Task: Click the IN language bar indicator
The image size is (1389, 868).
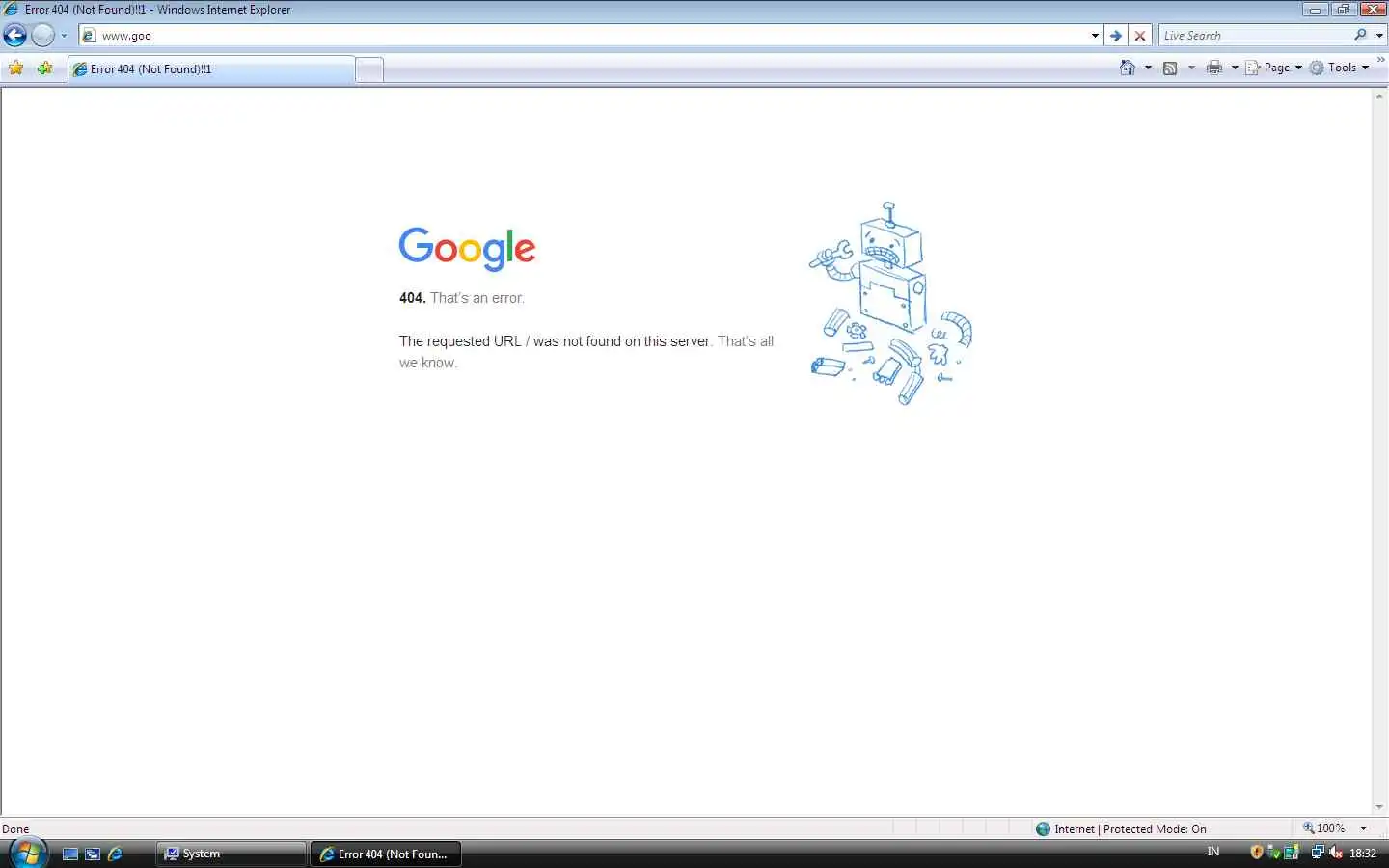Action: (x=1213, y=852)
